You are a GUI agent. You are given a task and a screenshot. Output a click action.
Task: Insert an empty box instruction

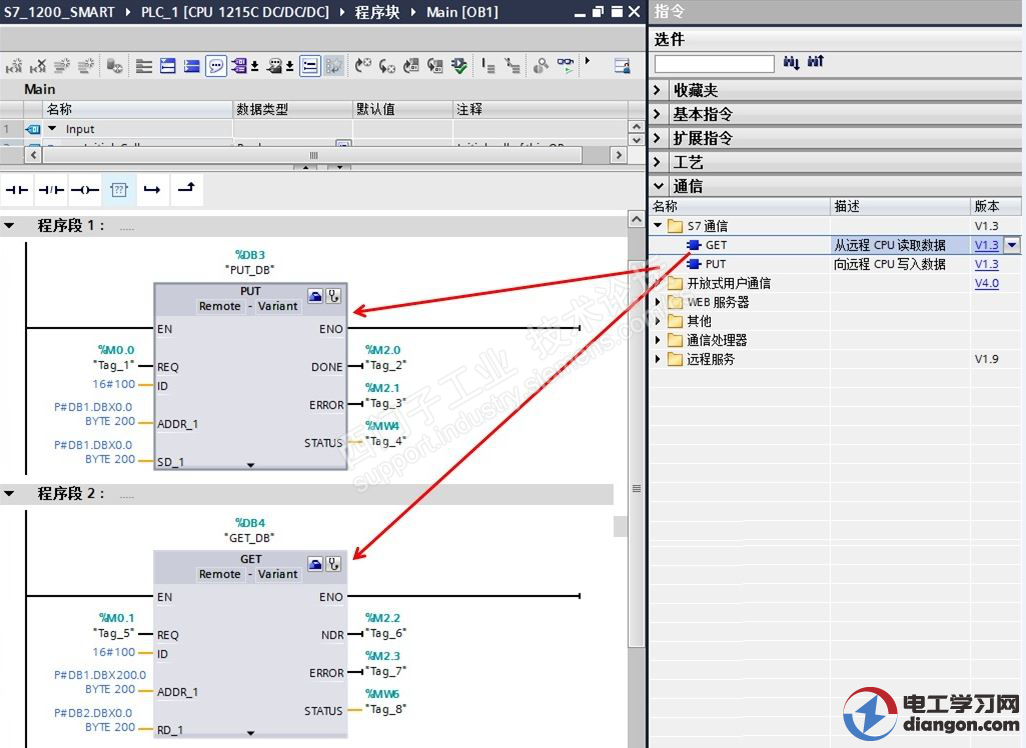pos(118,189)
